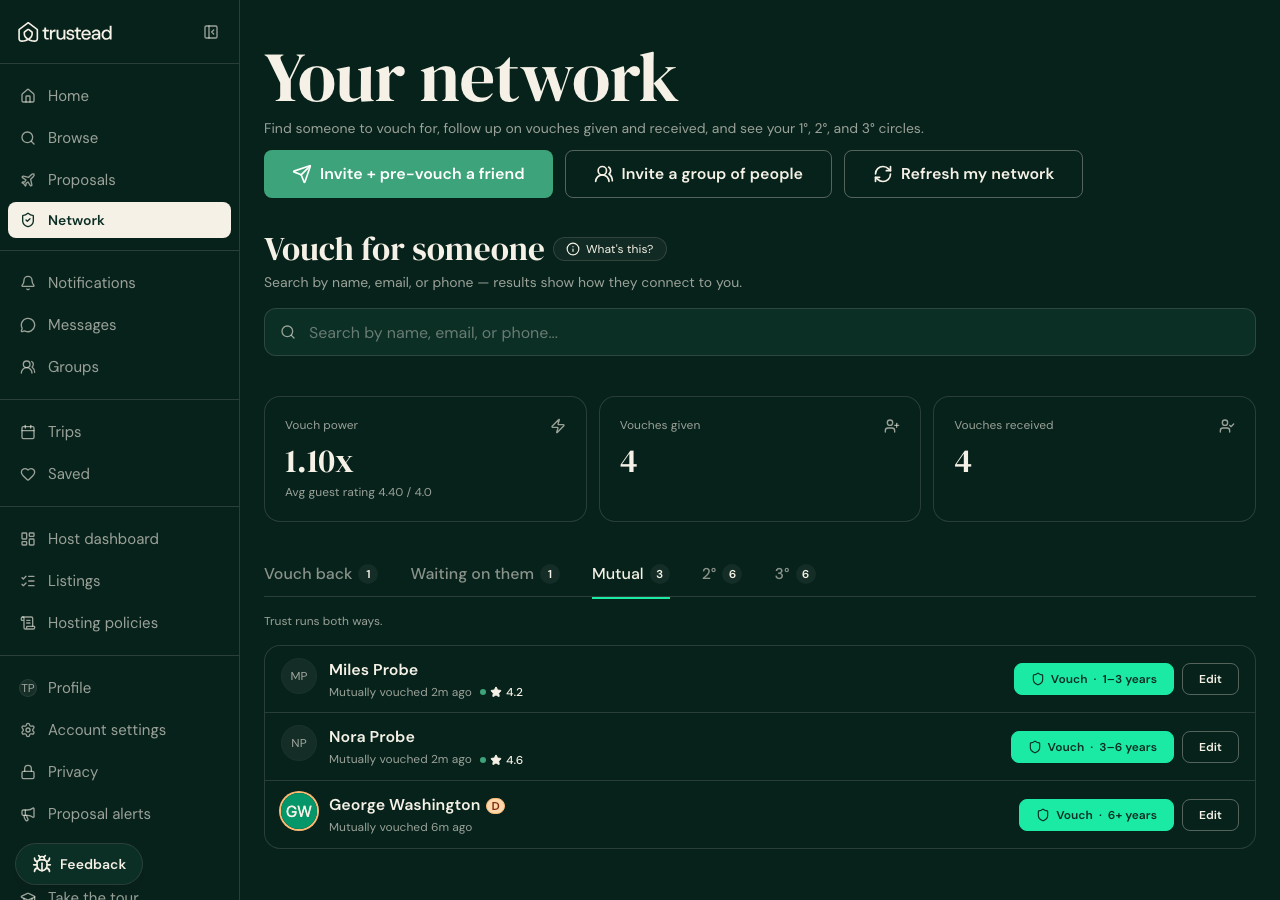
Task: Click the Proposals rocket icon
Action: click(28, 180)
